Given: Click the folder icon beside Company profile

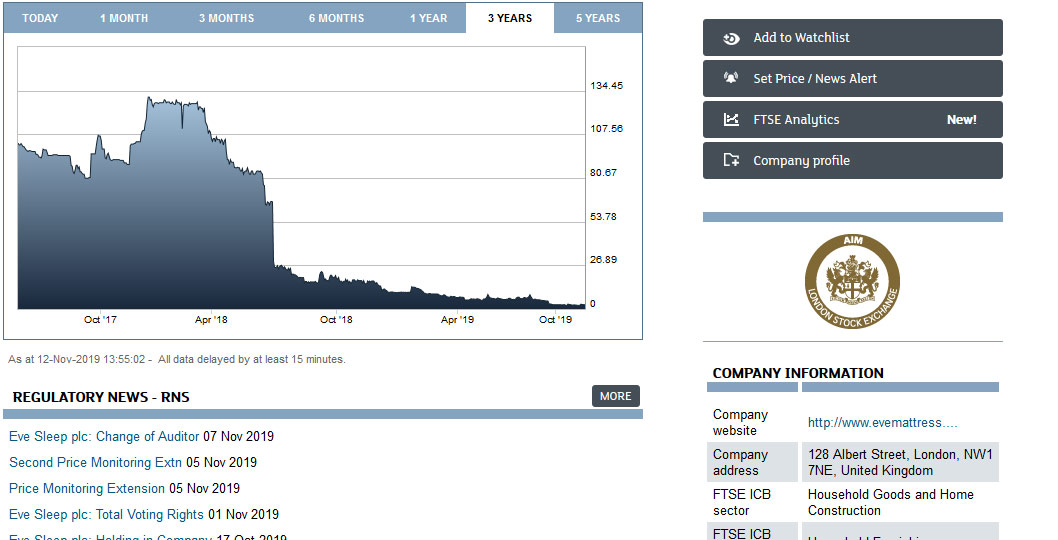Looking at the screenshot, I should (731, 160).
